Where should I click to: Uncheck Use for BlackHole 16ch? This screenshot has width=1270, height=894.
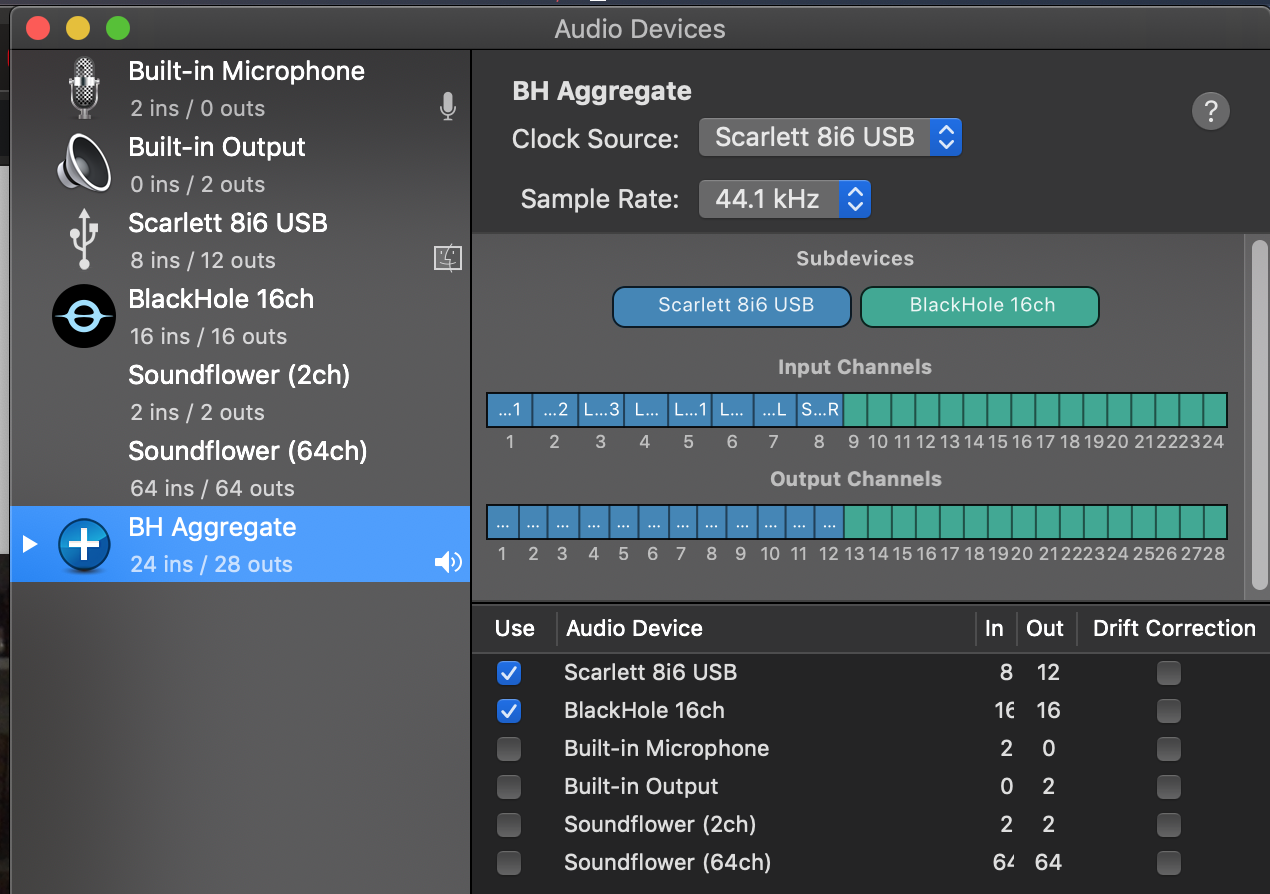click(x=509, y=711)
